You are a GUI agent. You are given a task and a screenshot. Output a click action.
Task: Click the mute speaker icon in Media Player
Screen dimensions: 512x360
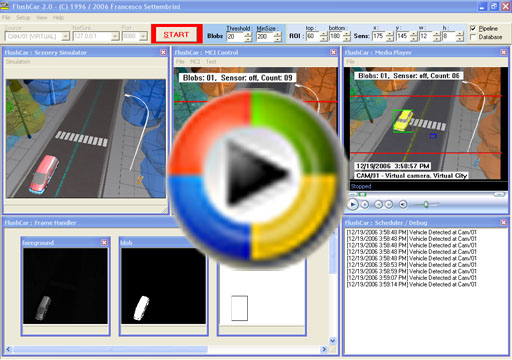click(x=403, y=204)
